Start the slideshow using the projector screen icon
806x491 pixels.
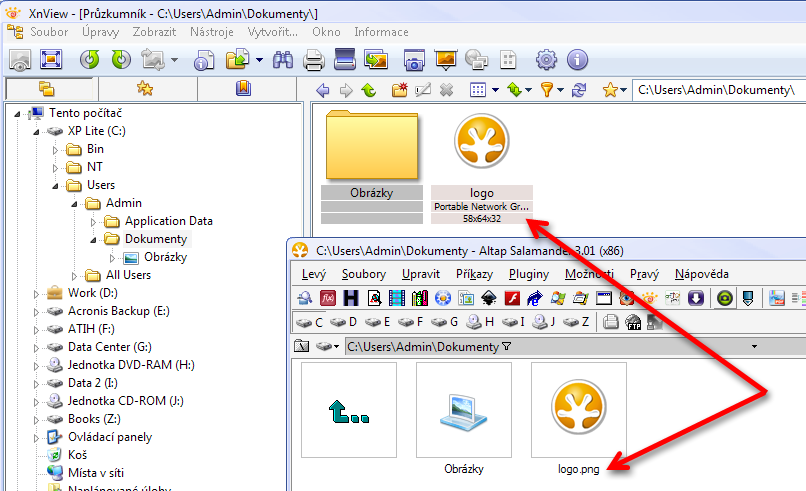tap(446, 60)
